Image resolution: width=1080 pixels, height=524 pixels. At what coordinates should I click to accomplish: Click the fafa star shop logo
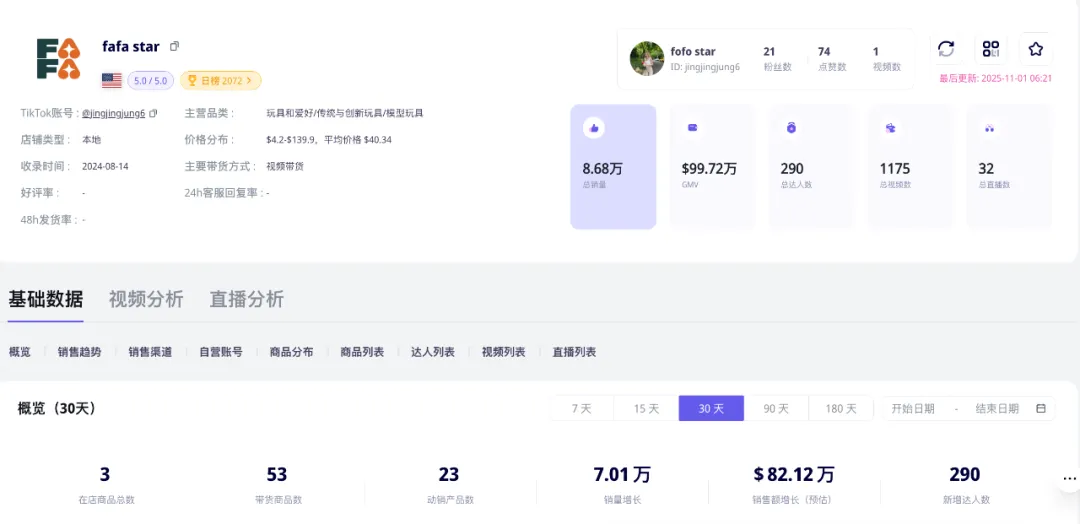pyautogui.click(x=59, y=59)
